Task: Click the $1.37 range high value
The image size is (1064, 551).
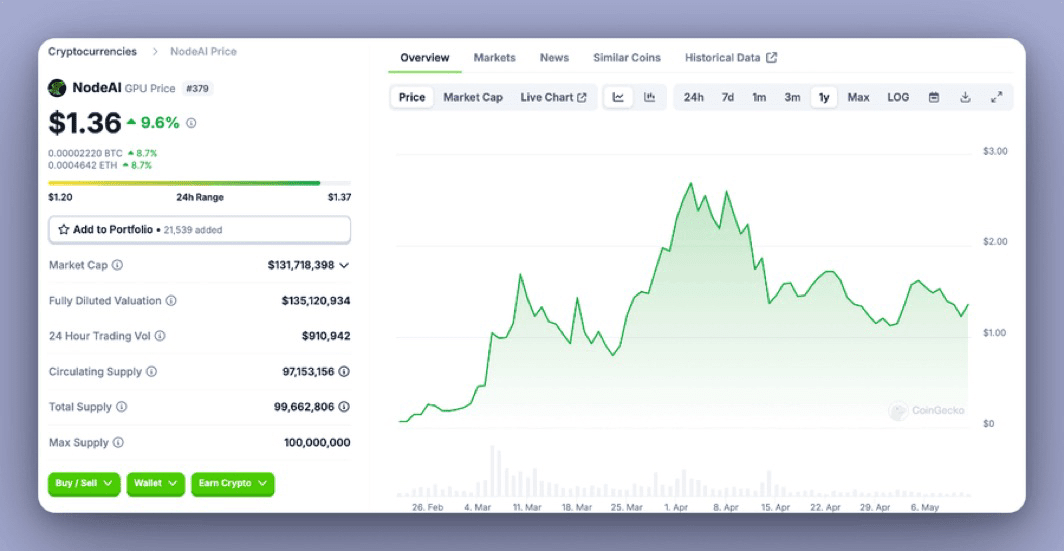Action: 339,197
